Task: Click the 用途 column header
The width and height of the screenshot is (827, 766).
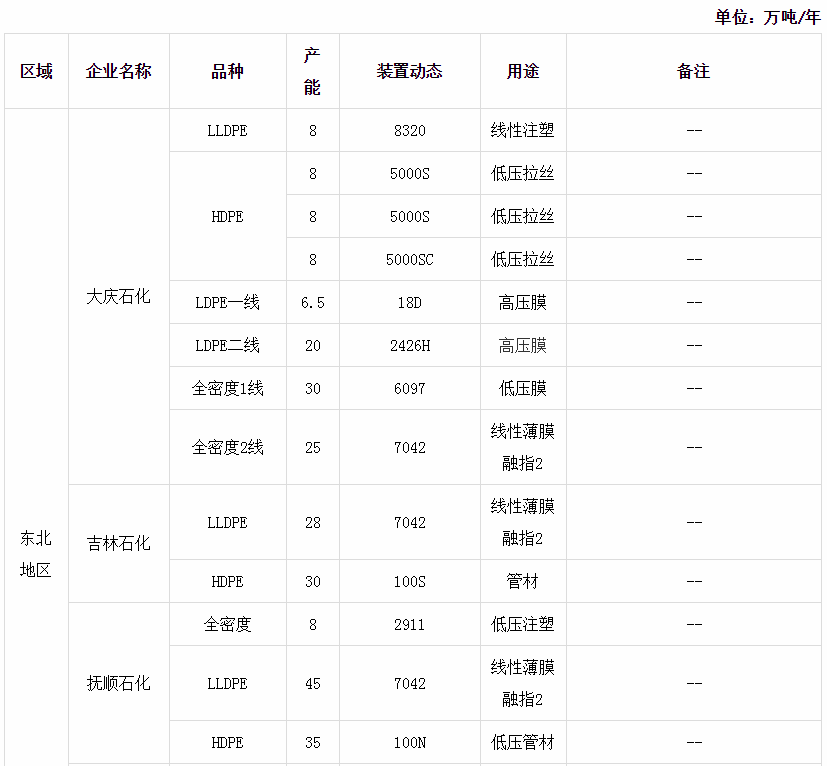Action: click(x=523, y=71)
